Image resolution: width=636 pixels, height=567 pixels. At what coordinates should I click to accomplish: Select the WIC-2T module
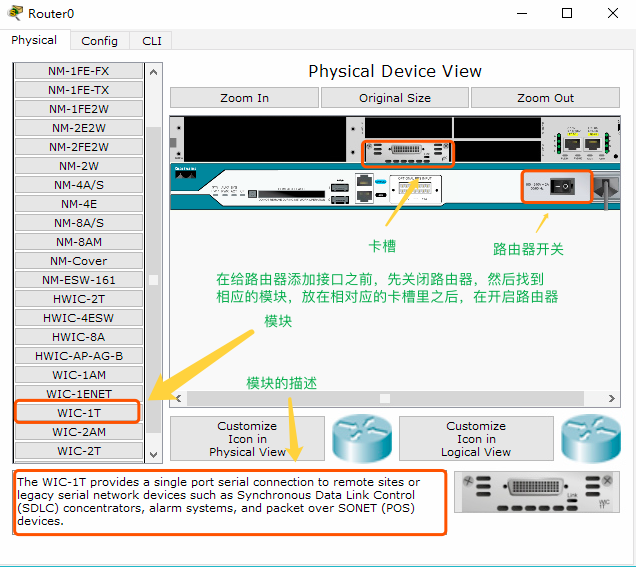click(79, 451)
